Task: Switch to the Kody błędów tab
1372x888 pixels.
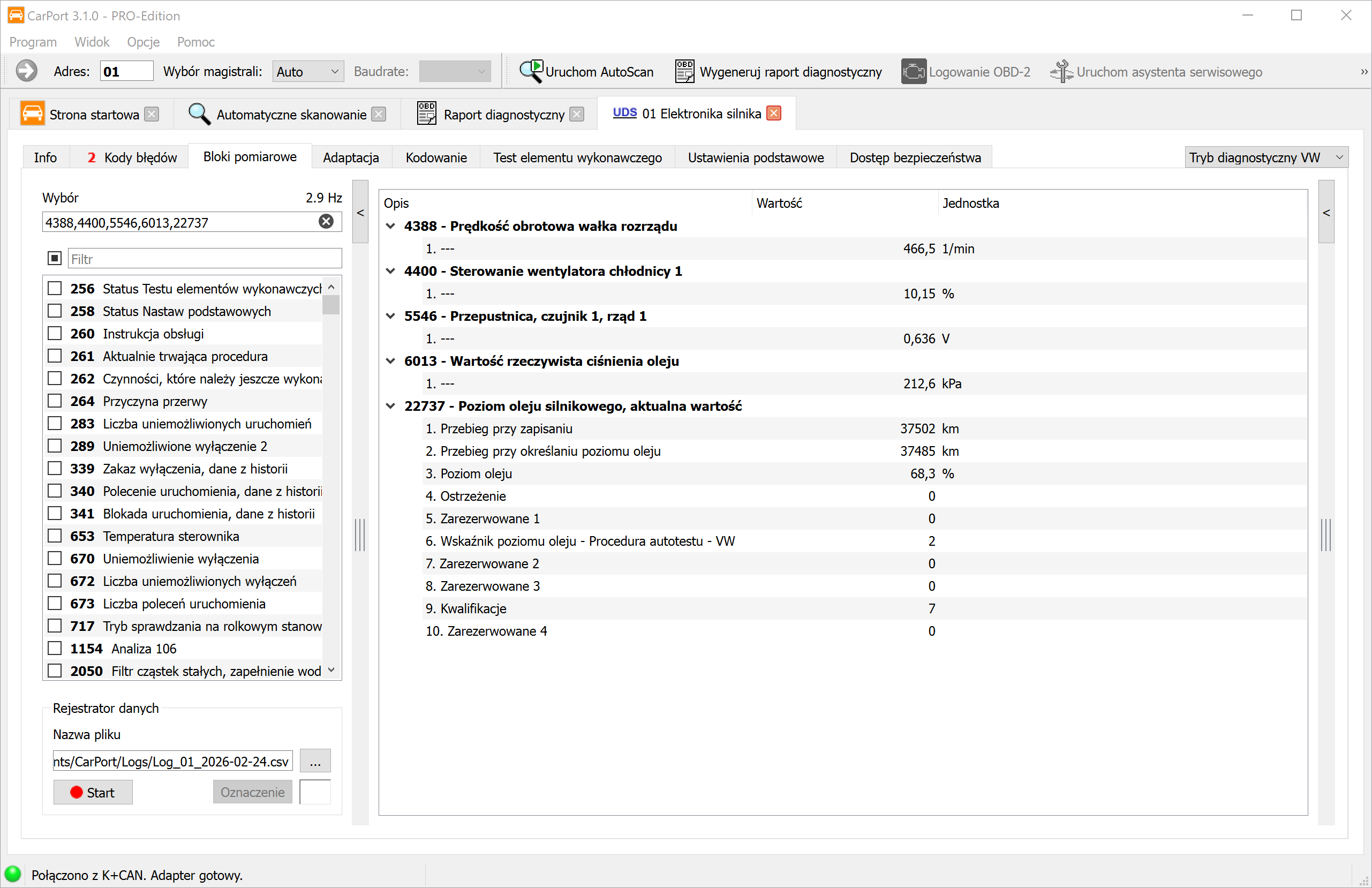Action: pyautogui.click(x=132, y=157)
